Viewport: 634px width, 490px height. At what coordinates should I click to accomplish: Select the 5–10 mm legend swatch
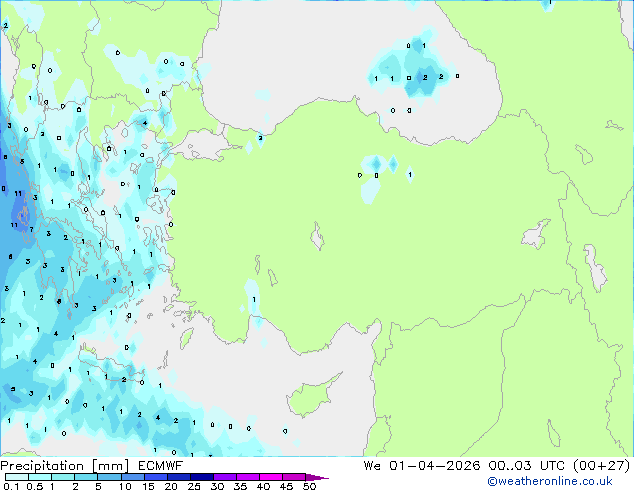coord(109,477)
